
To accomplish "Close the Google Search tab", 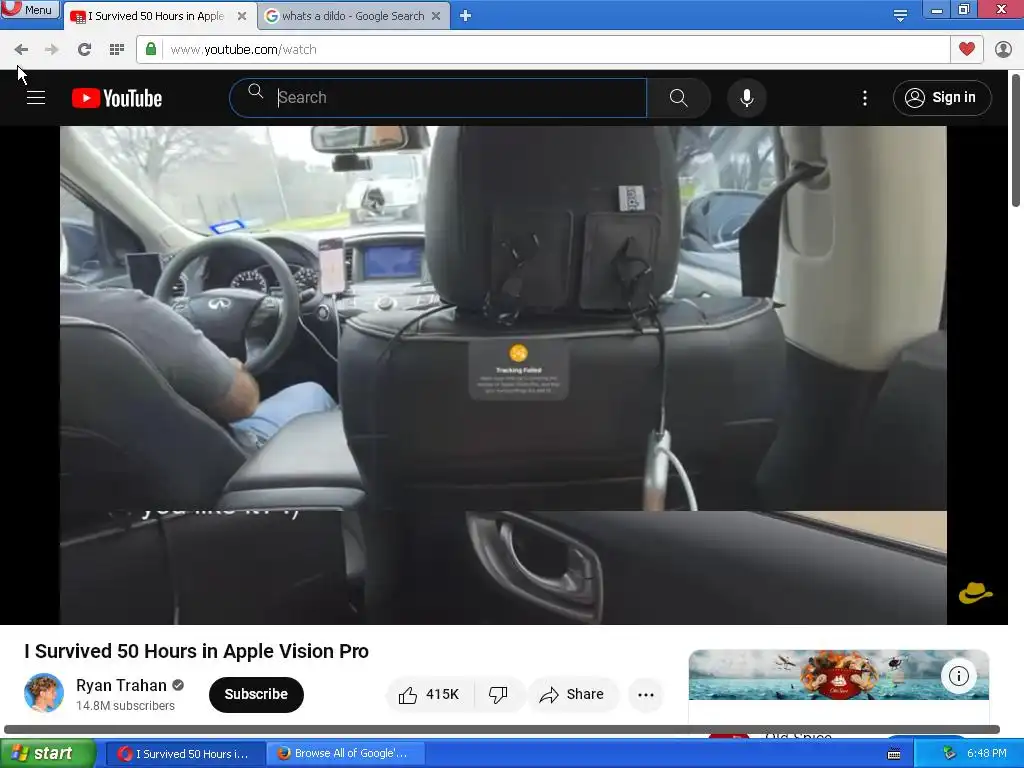I will (436, 16).
